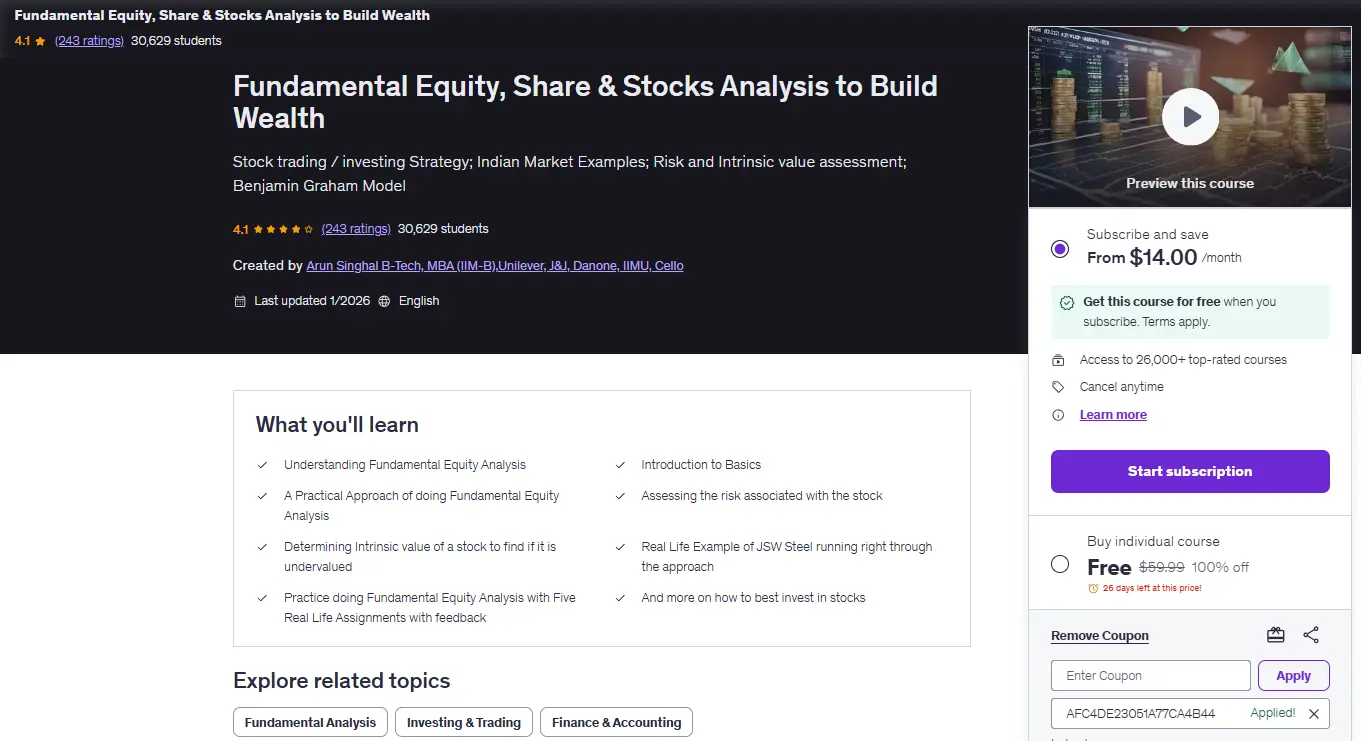1361x741 pixels.
Task: Open the Learn more link
Action: 1113,415
